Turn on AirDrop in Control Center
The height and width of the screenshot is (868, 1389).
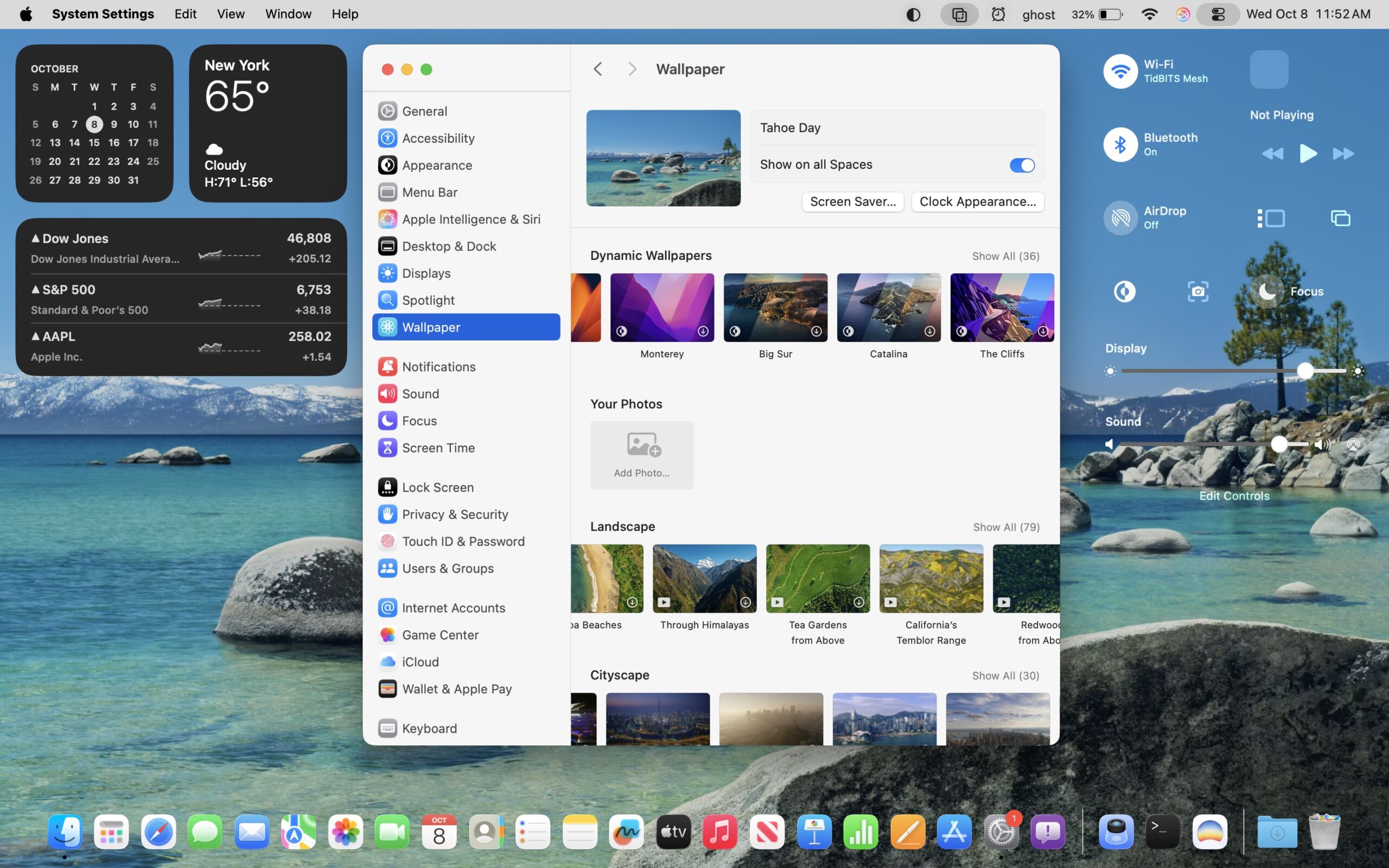tap(1120, 218)
